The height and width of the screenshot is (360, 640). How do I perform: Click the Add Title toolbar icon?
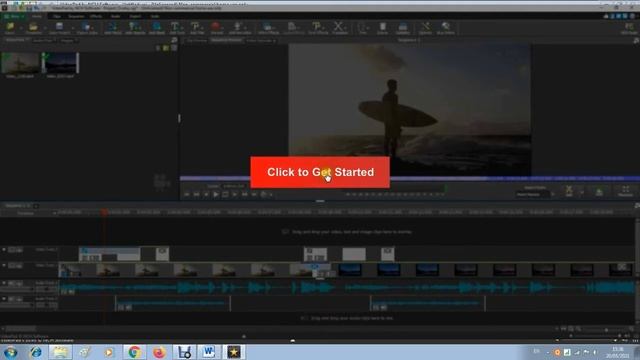(197, 28)
